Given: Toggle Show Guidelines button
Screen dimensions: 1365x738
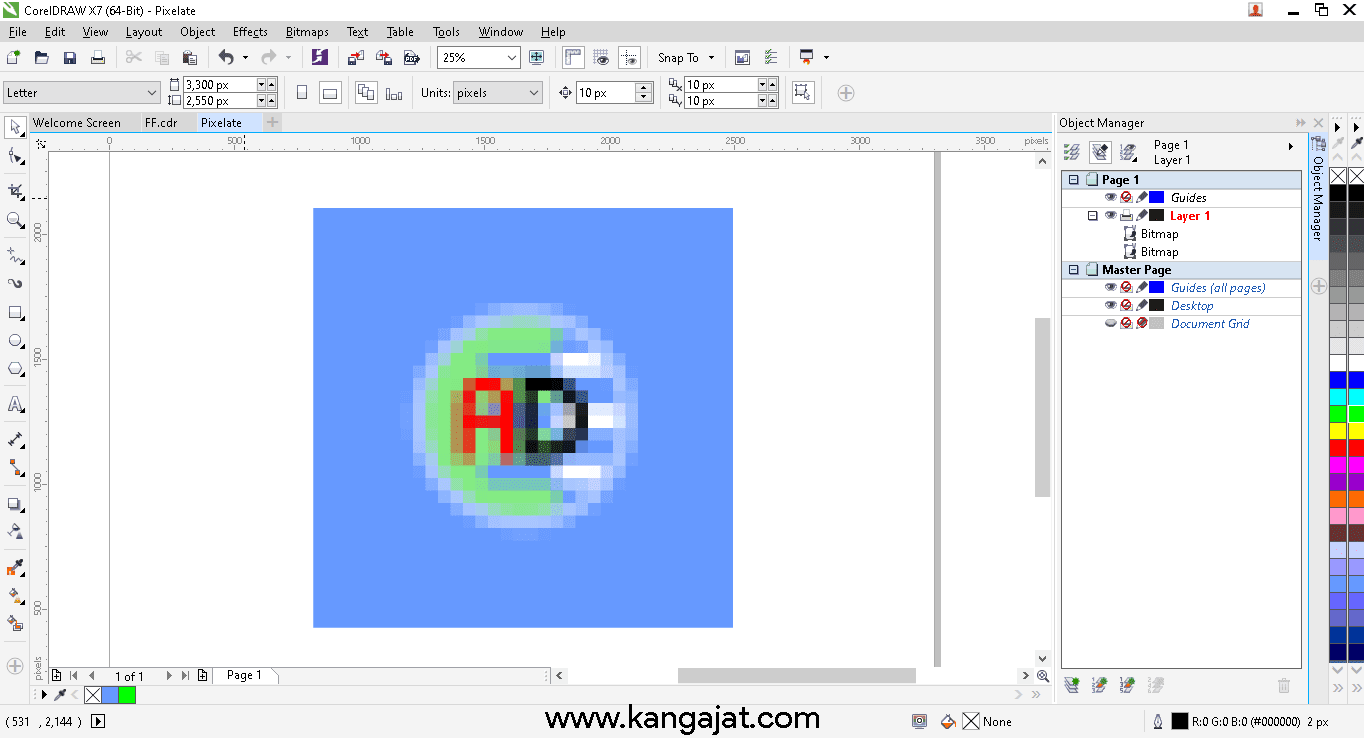Looking at the screenshot, I should [629, 58].
